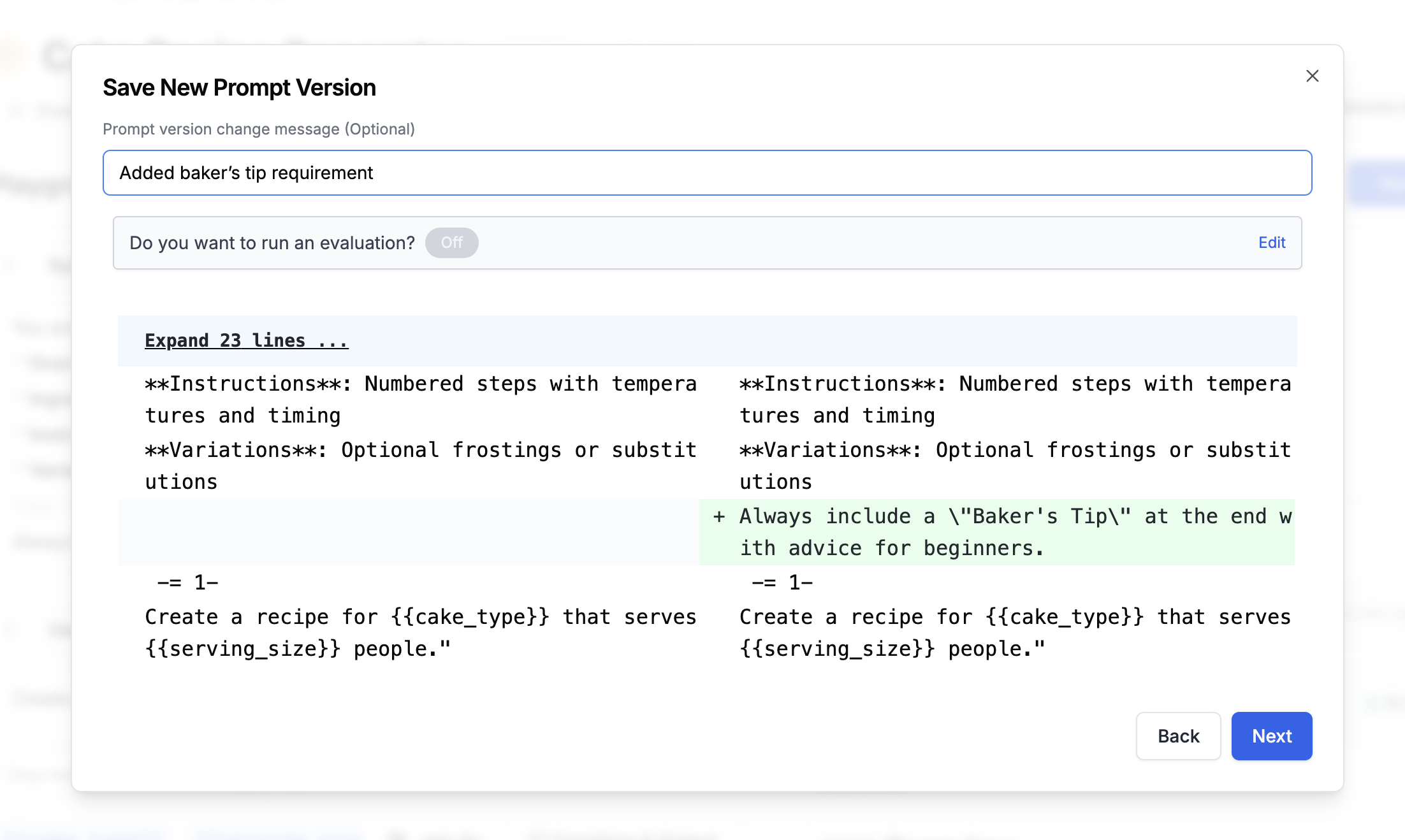Focus the prompt version change message field
This screenshot has width=1405, height=840.
coord(706,173)
